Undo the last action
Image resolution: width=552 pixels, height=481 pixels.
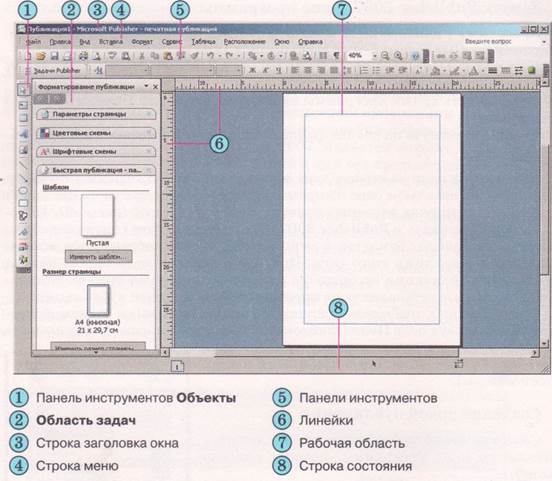coord(211,55)
